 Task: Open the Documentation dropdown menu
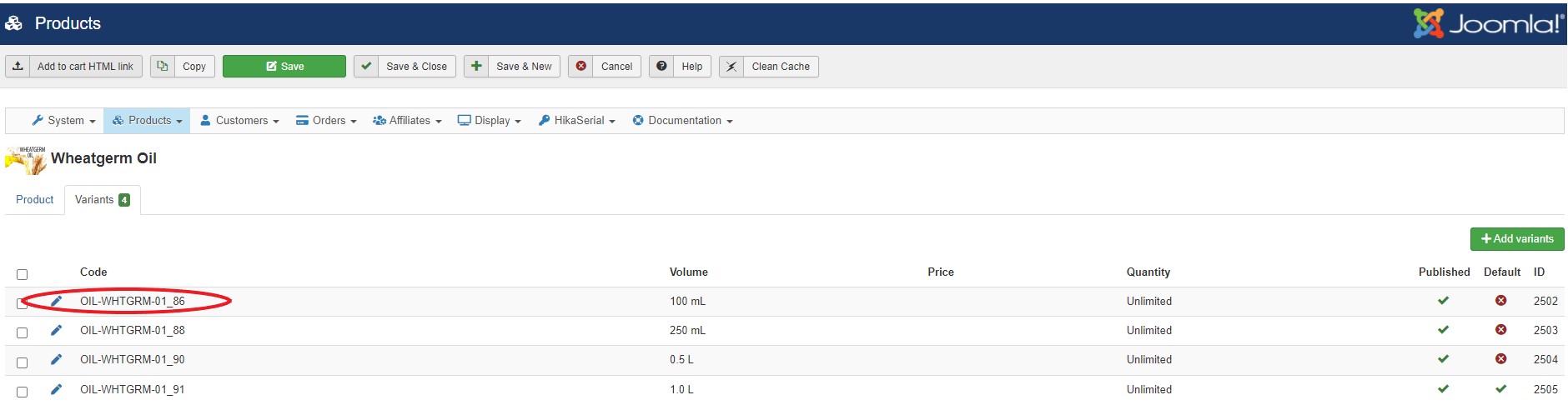(x=682, y=121)
